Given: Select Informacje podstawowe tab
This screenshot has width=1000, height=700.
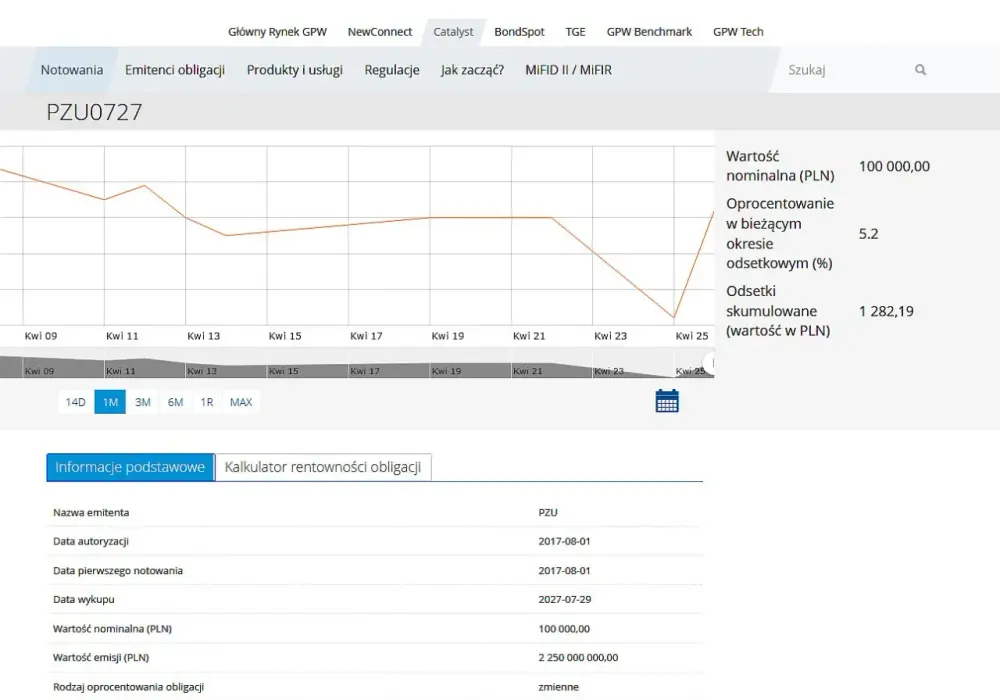Looking at the screenshot, I should pyautogui.click(x=130, y=467).
